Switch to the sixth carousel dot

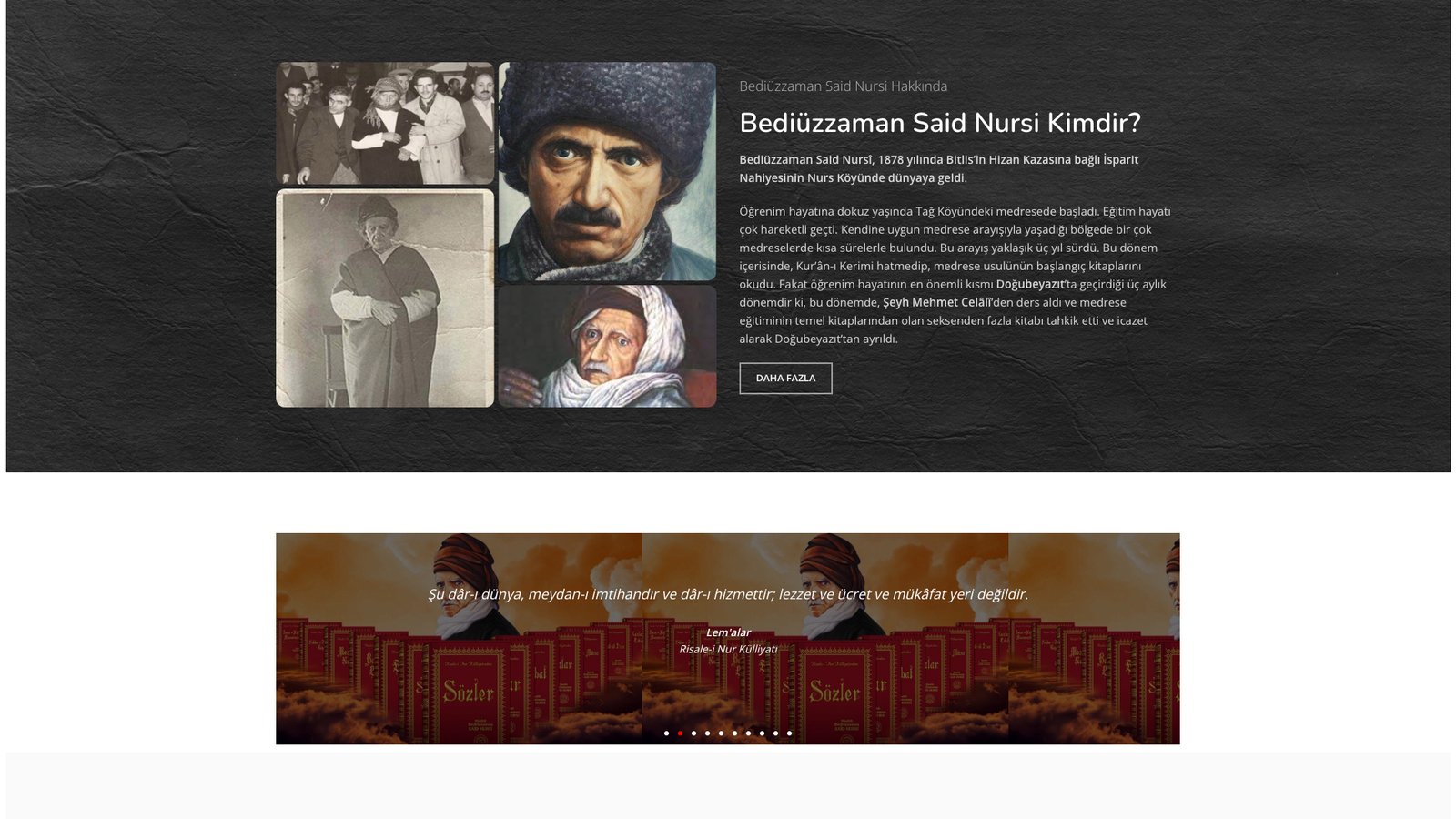pyautogui.click(x=734, y=733)
